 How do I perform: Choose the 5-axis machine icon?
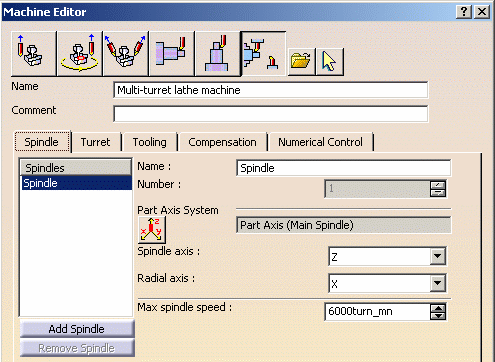tap(126, 53)
